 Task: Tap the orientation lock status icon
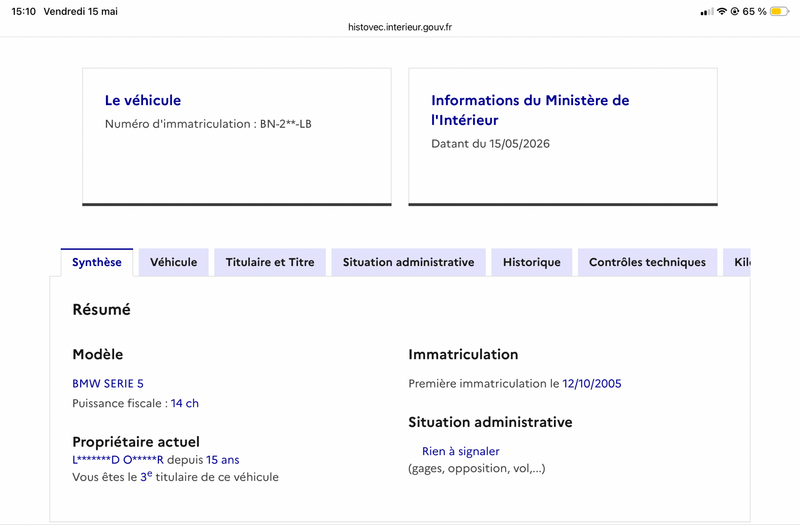pyautogui.click(x=735, y=11)
